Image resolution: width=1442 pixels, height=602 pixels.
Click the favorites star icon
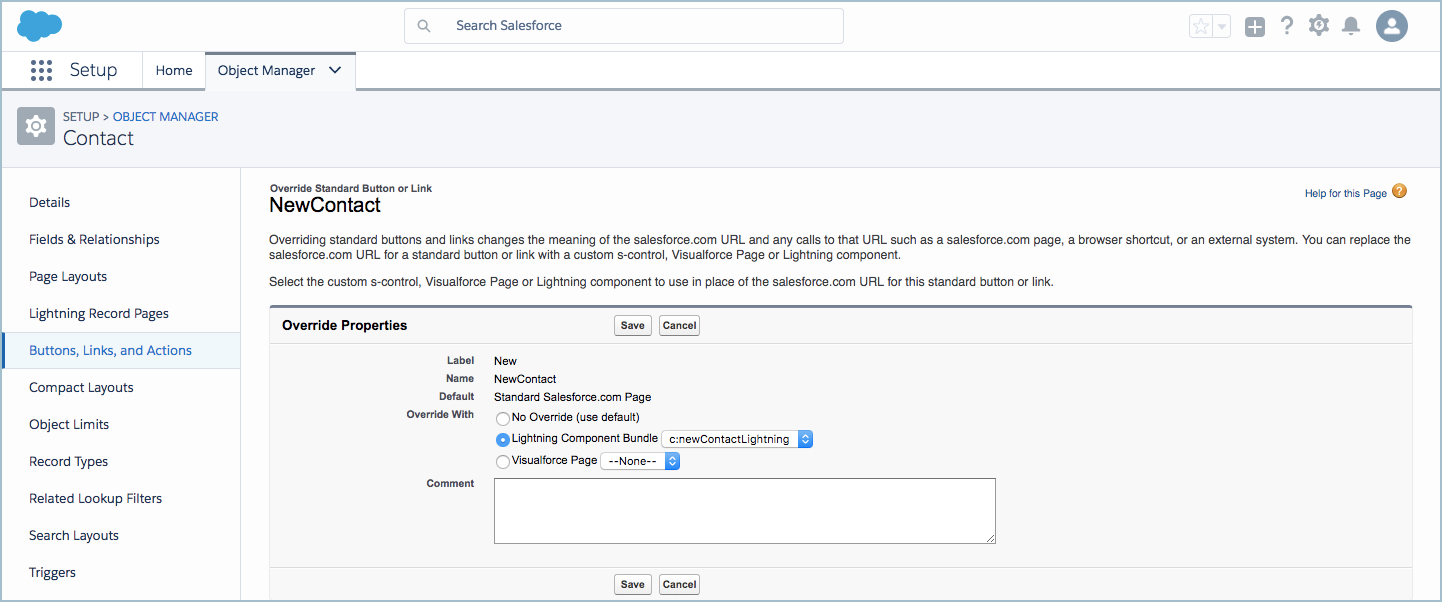click(1201, 27)
